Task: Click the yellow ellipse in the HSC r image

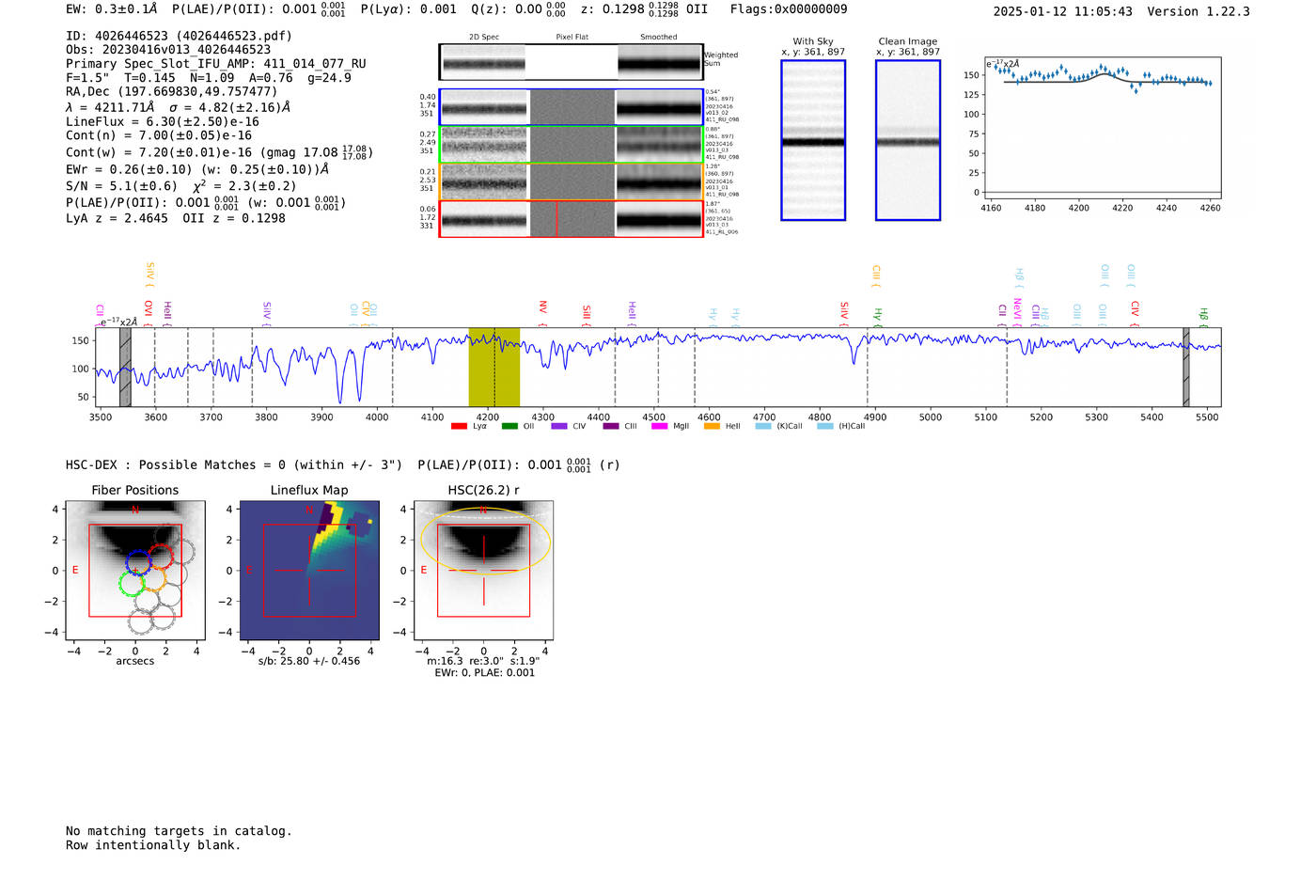Action: pyautogui.click(x=485, y=541)
